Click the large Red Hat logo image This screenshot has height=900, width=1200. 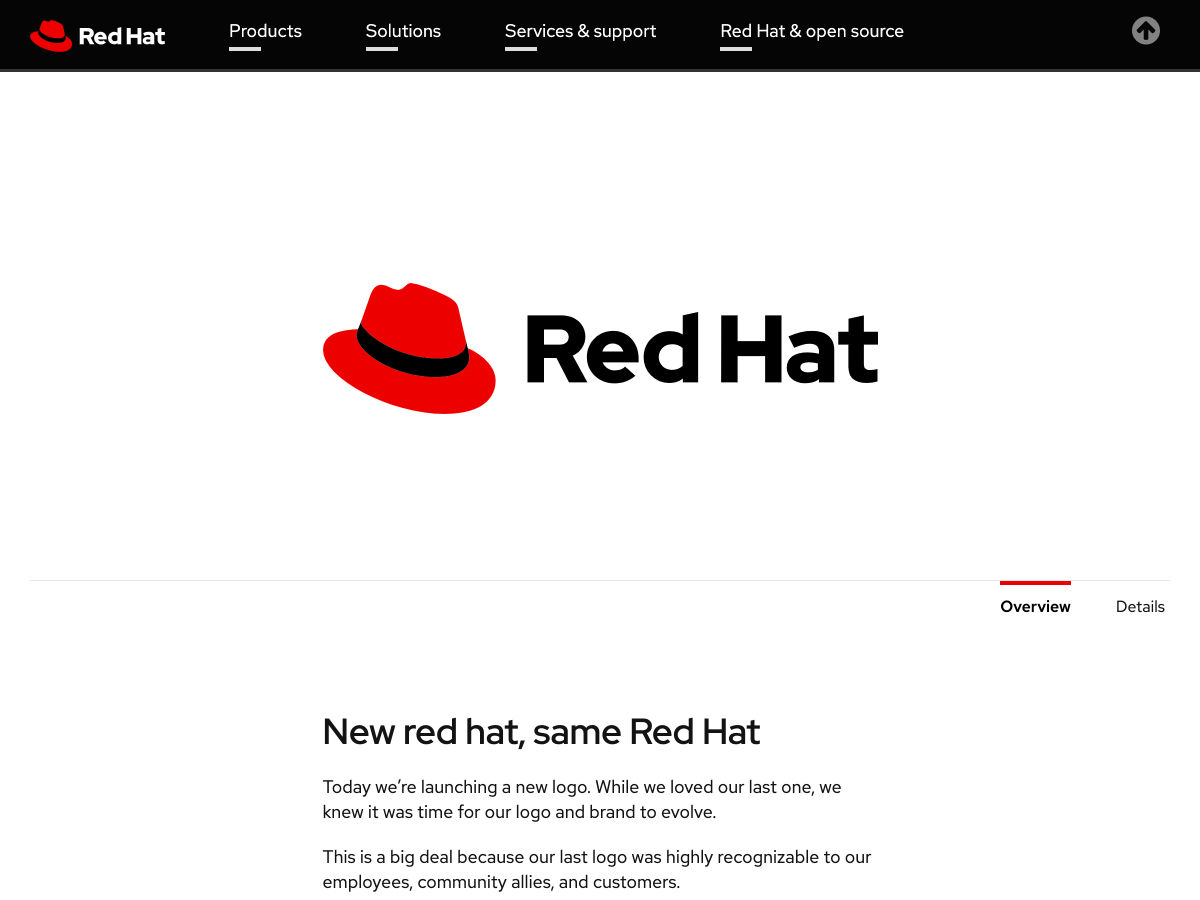tap(600, 348)
